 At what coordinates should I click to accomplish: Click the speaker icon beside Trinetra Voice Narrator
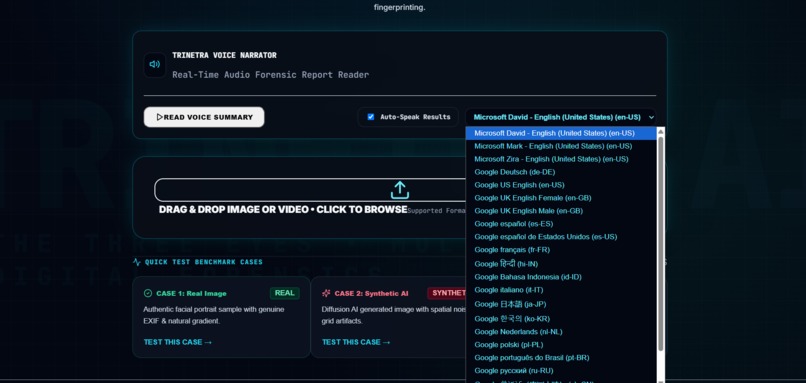(x=155, y=65)
